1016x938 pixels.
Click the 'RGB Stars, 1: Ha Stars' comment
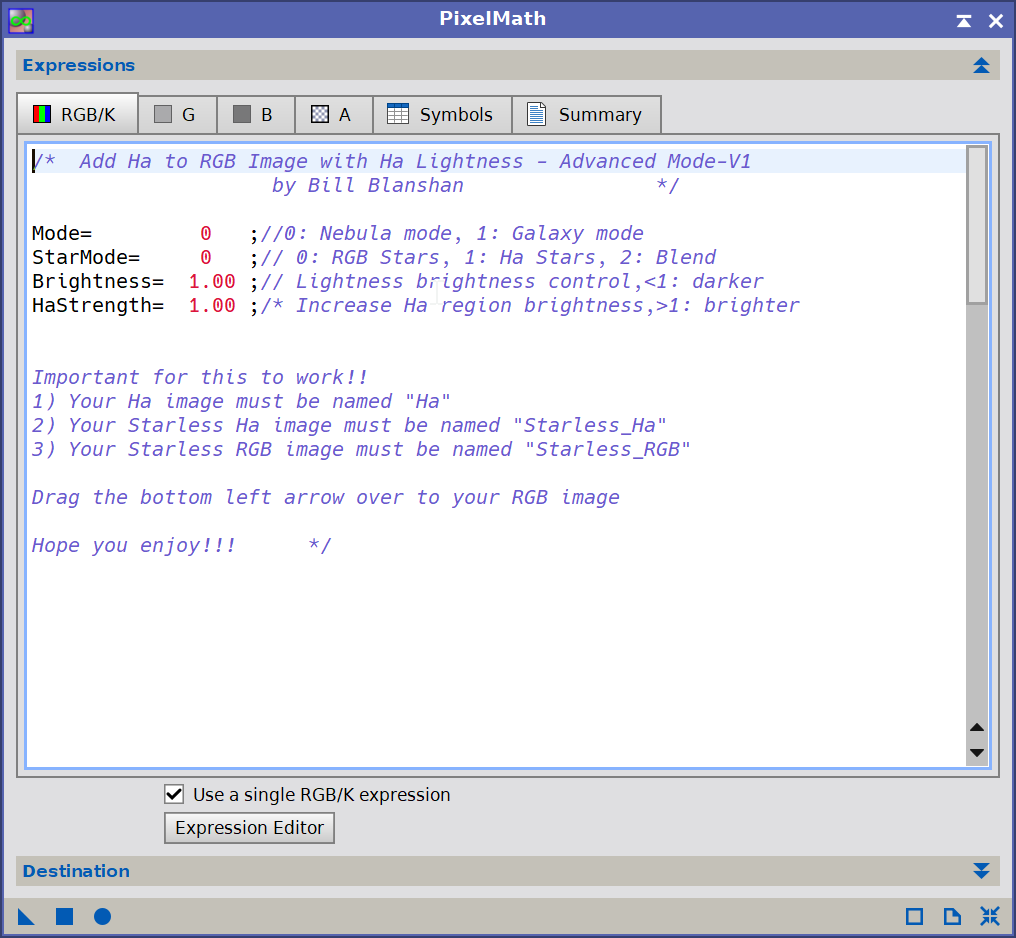[487, 257]
